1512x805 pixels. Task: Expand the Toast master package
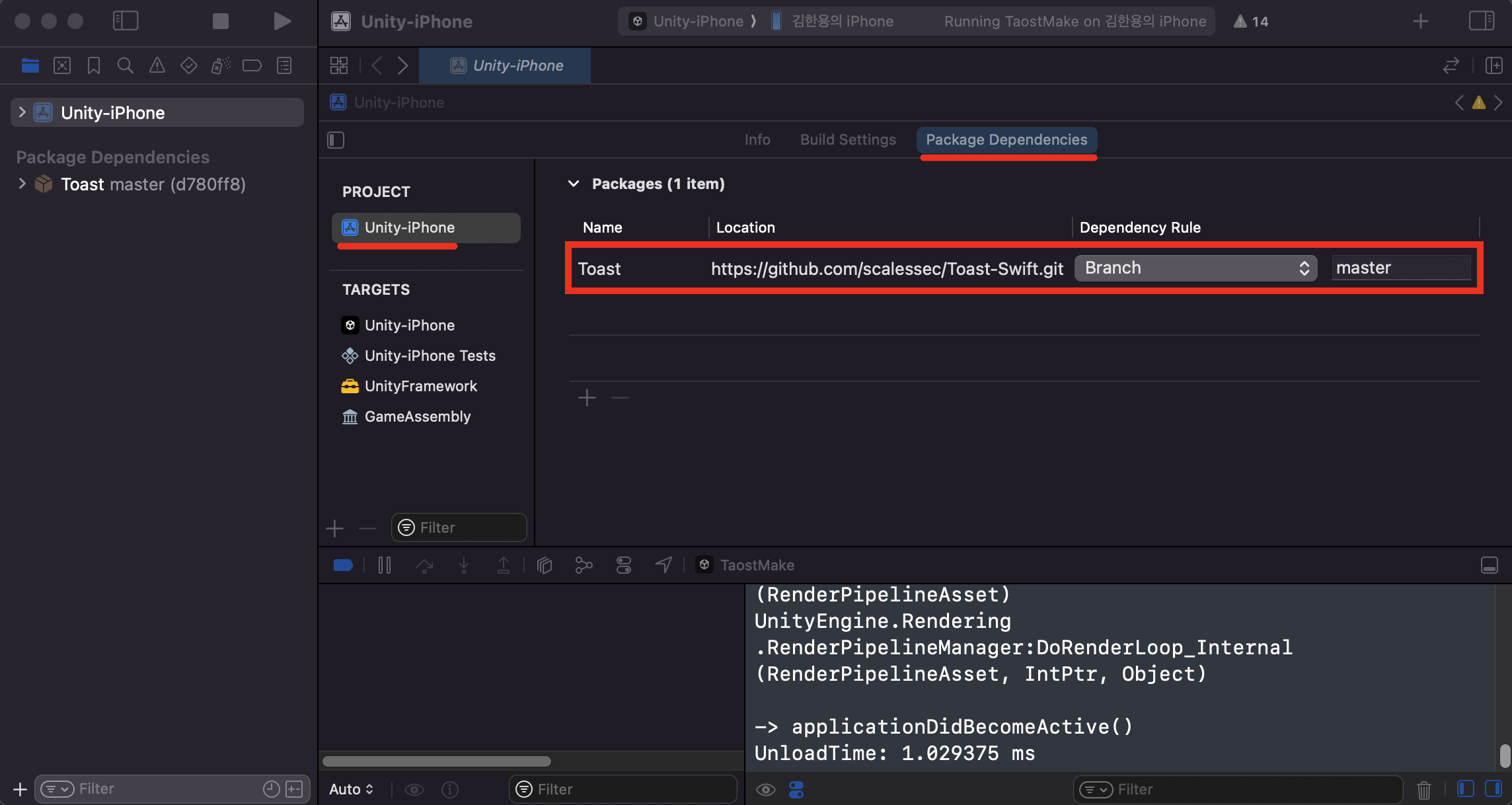click(x=22, y=184)
